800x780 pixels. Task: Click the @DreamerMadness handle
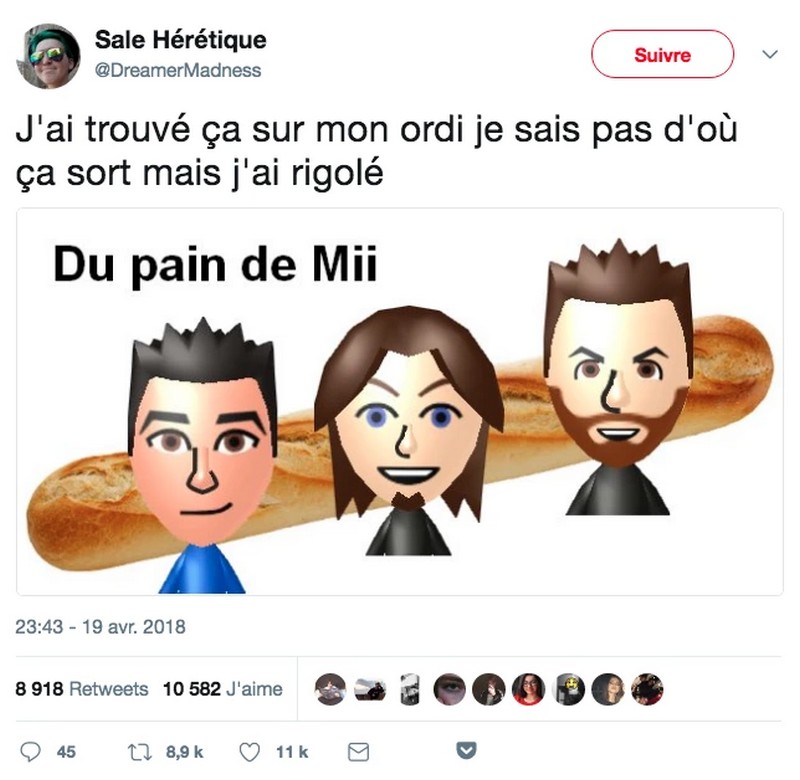(x=178, y=70)
